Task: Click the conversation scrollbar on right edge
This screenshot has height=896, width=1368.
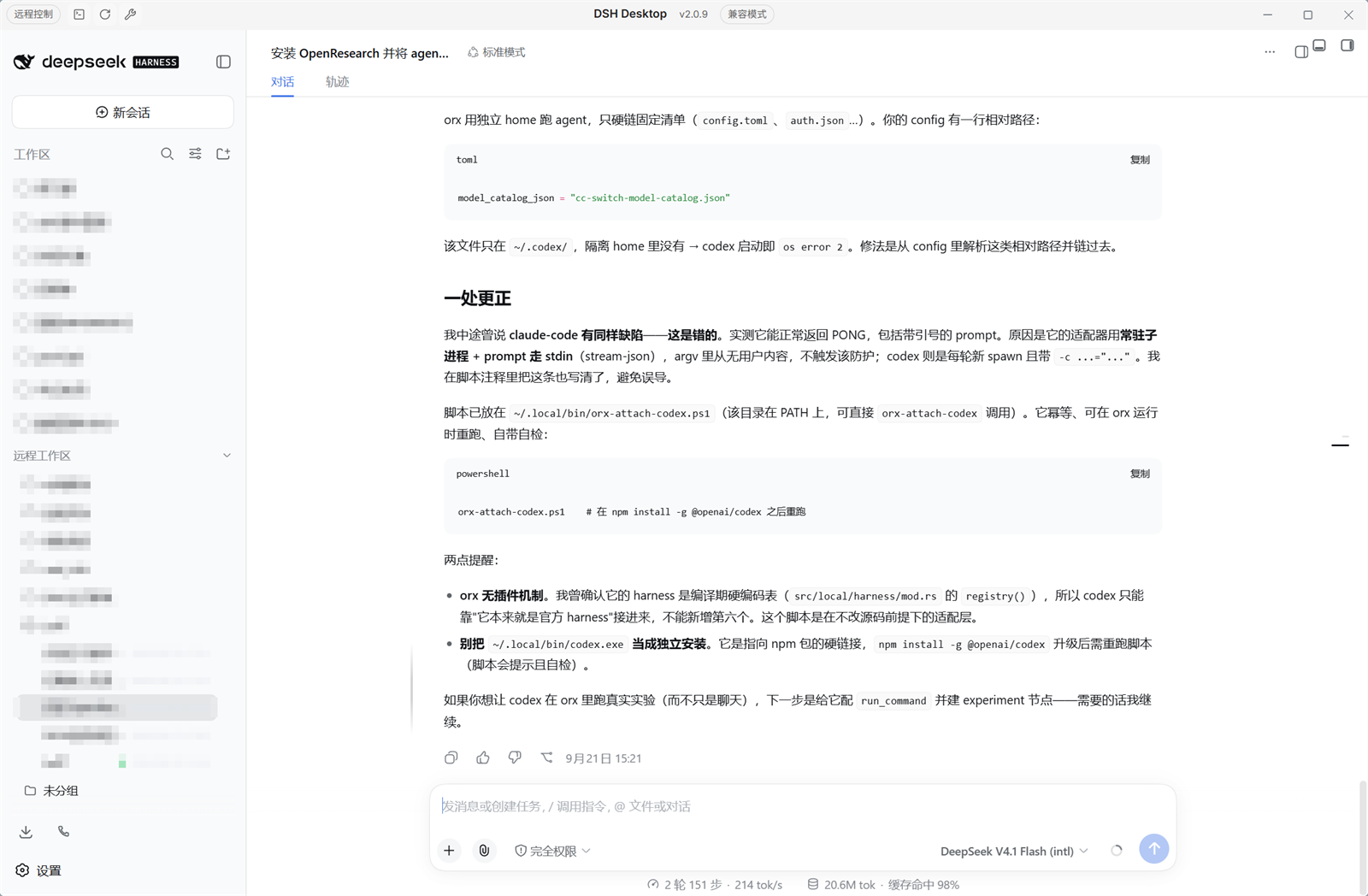Action: coord(1363,838)
